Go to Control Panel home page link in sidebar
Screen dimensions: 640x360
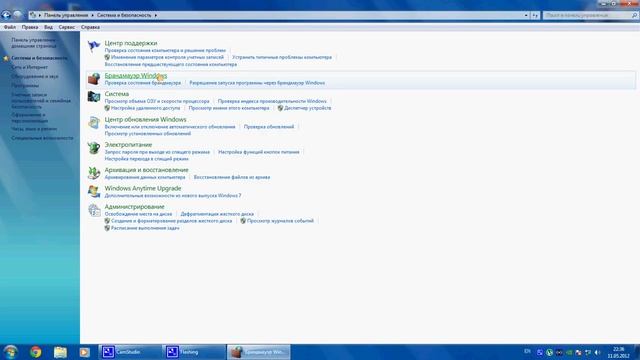coord(33,43)
